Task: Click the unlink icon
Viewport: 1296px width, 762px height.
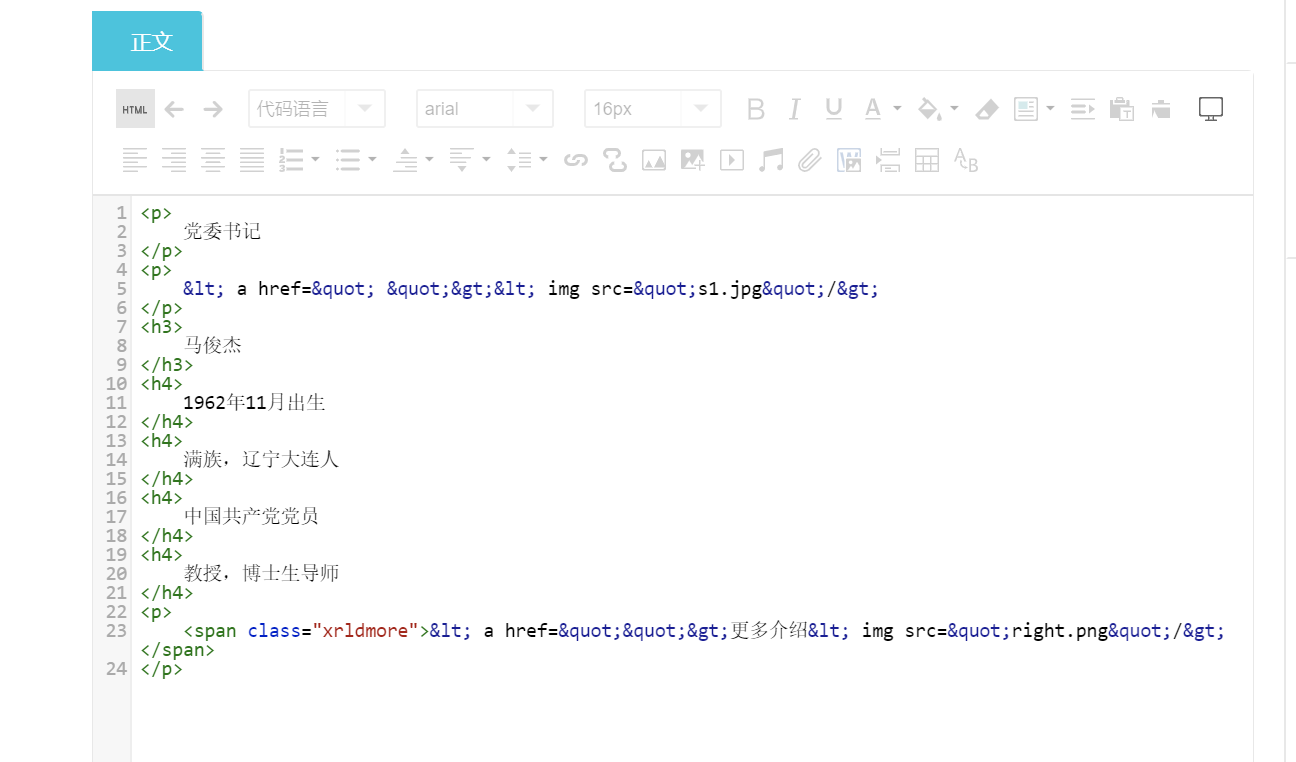Action: tap(615, 159)
